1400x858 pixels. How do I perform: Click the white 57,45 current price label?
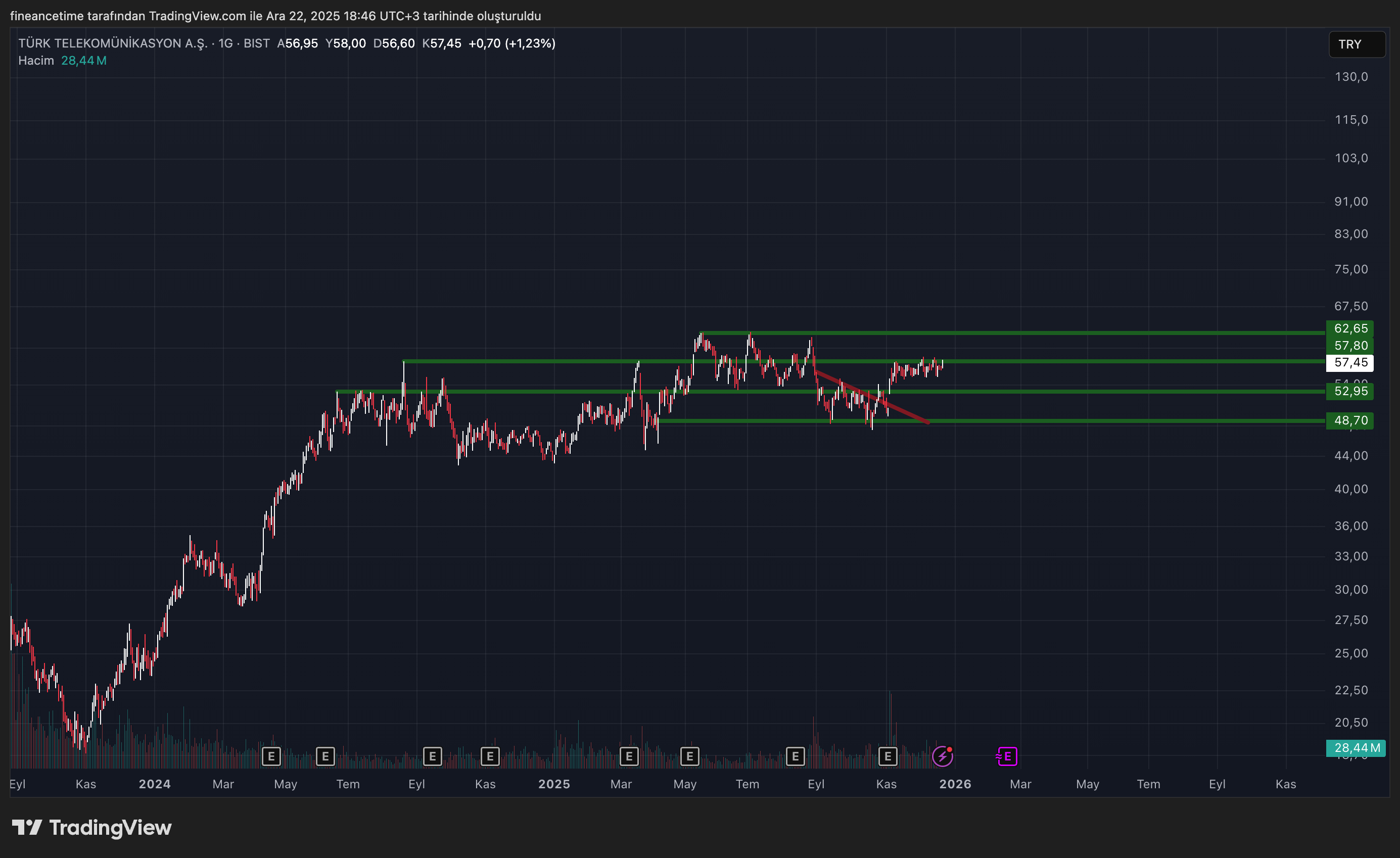(1350, 362)
